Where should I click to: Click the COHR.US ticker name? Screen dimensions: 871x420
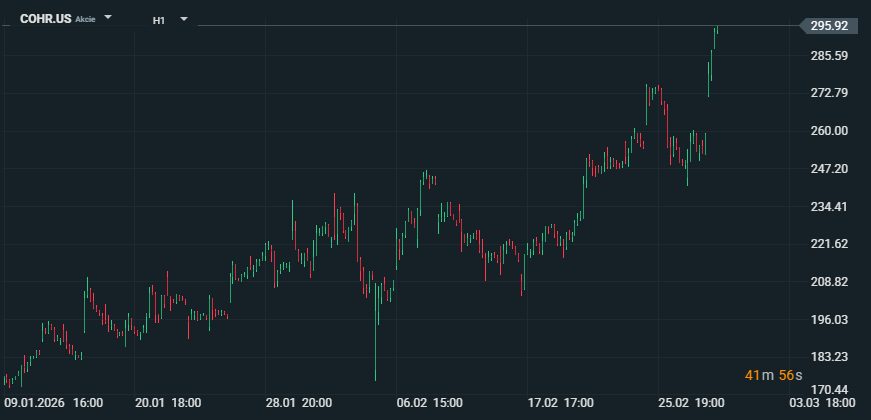(x=46, y=19)
